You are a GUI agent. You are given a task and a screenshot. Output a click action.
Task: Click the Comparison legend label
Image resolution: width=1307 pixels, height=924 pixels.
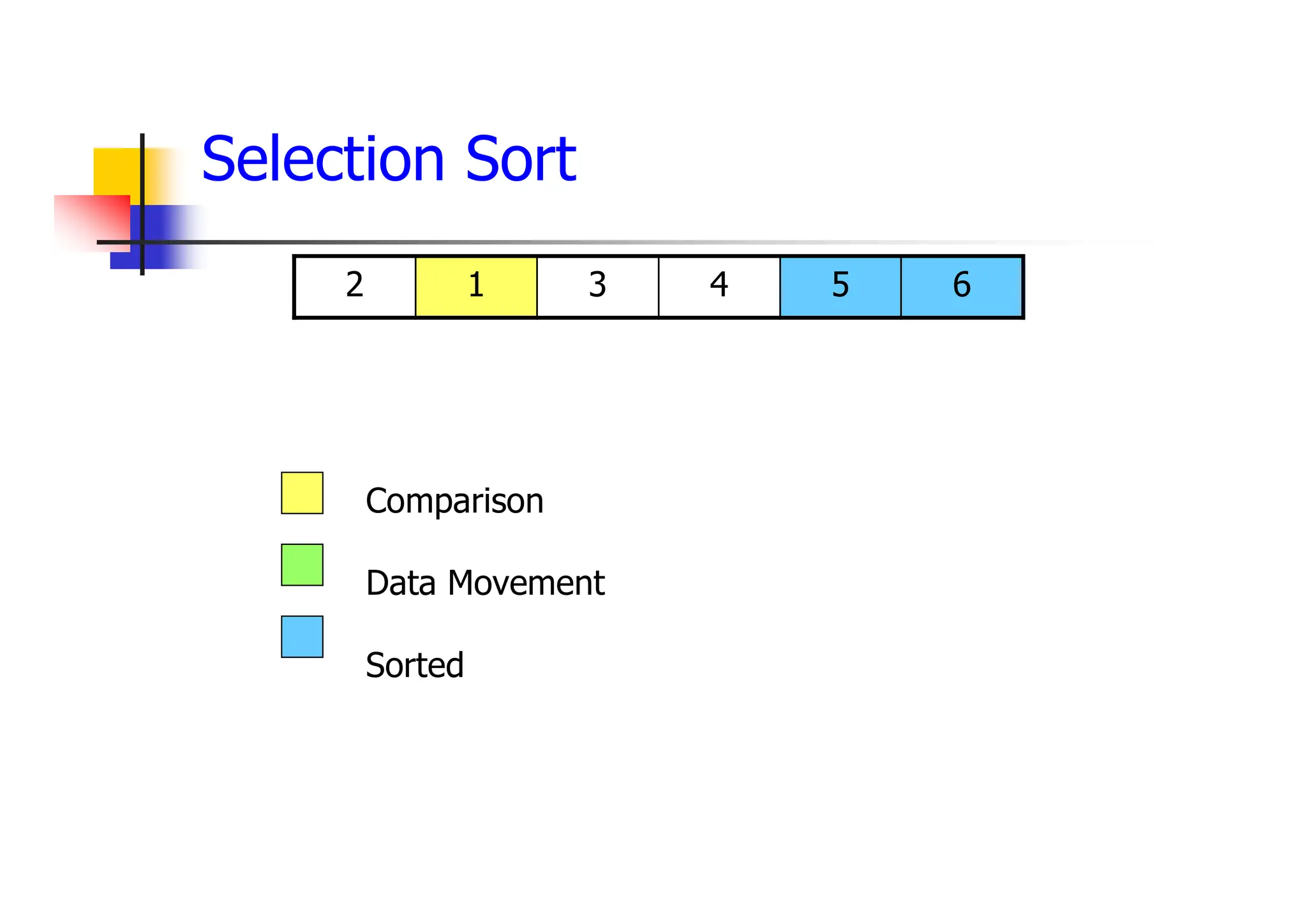(x=454, y=501)
